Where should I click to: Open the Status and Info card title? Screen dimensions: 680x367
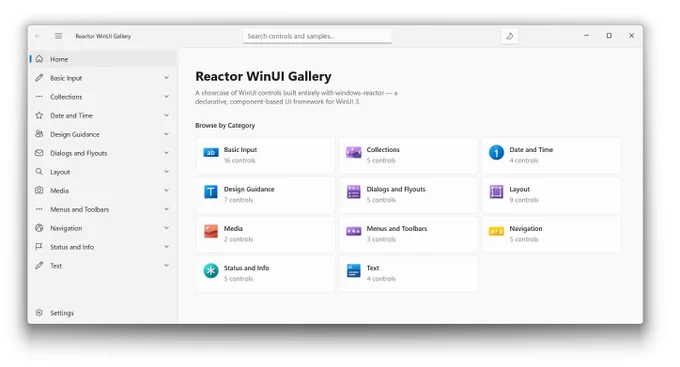(246, 268)
